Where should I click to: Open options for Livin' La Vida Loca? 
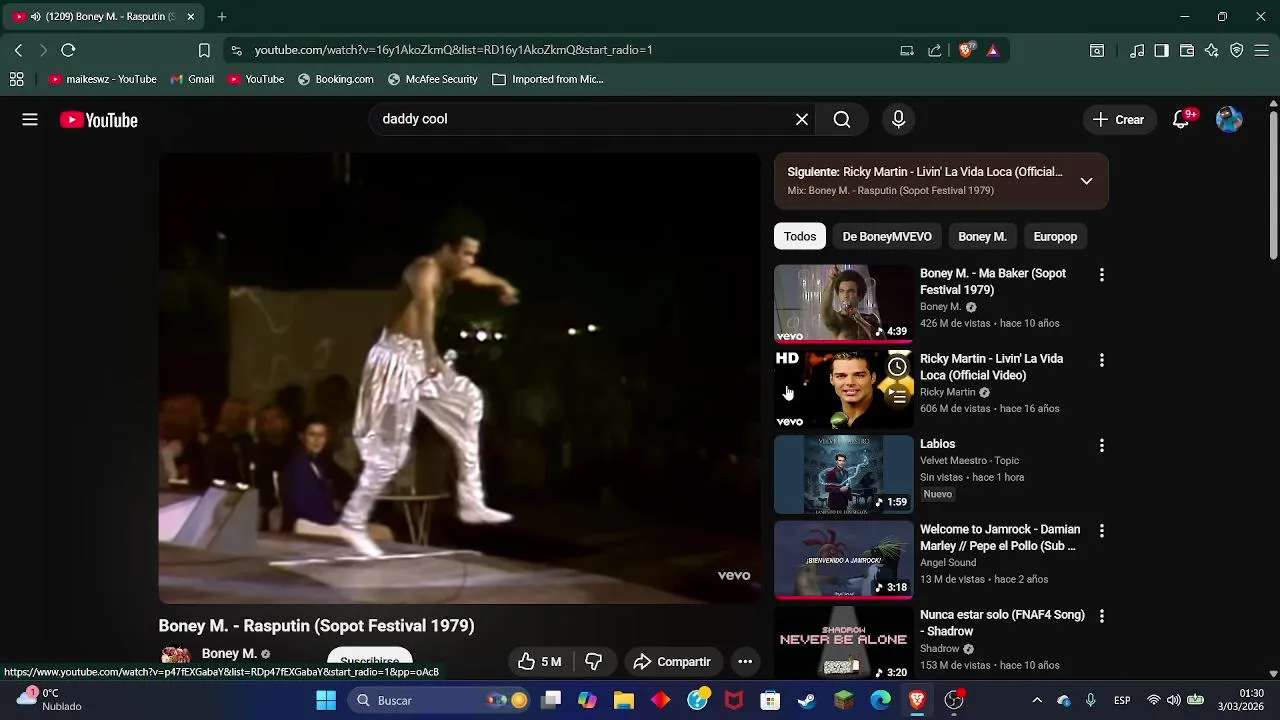tap(1102, 360)
